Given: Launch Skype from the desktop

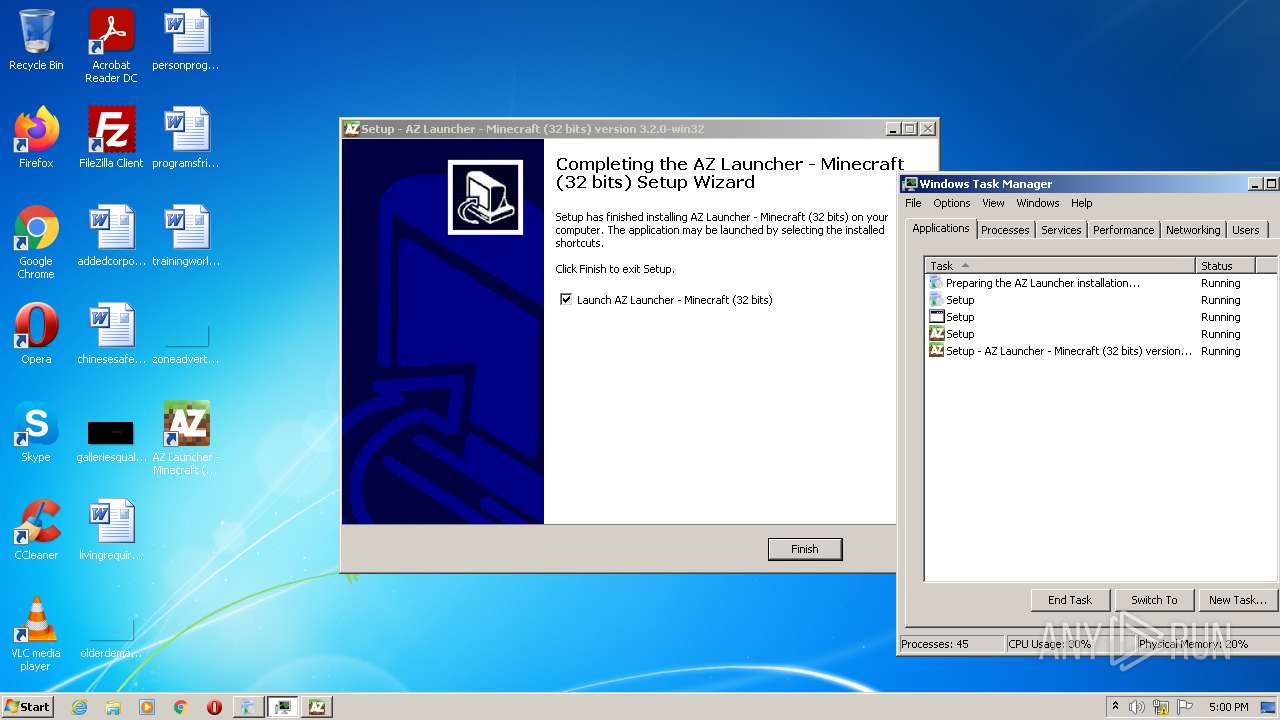Looking at the screenshot, I should click(36, 432).
